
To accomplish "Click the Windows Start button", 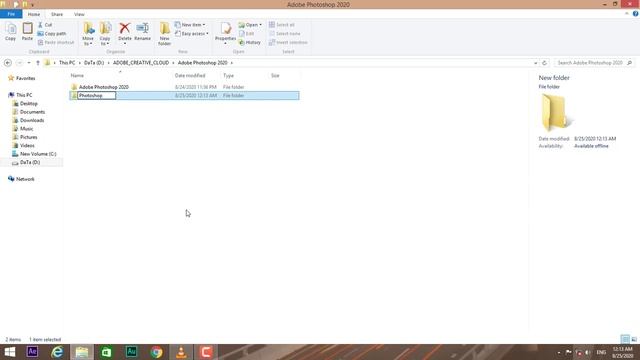I will pos(9,352).
